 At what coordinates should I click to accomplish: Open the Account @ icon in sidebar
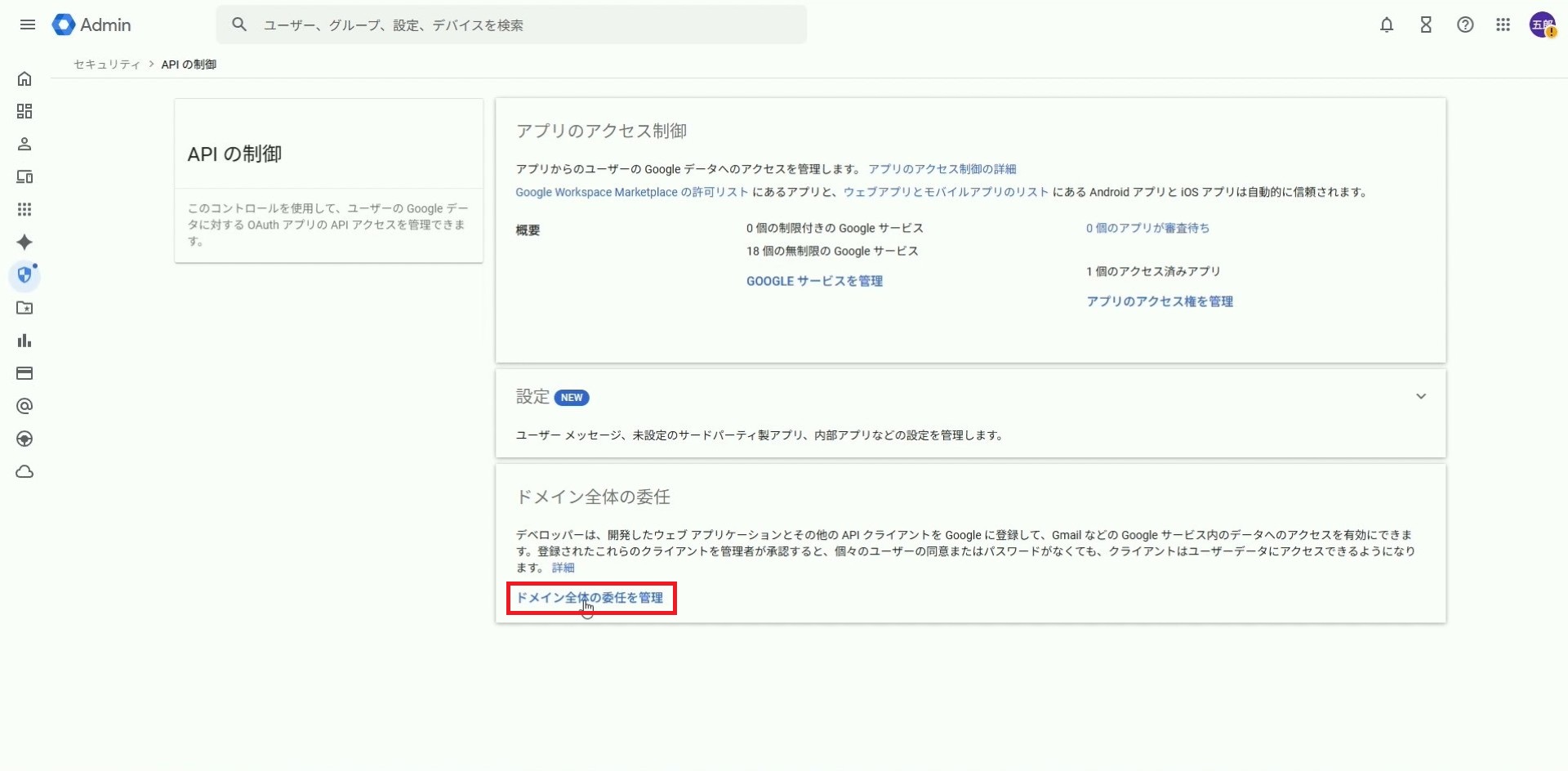[24, 406]
